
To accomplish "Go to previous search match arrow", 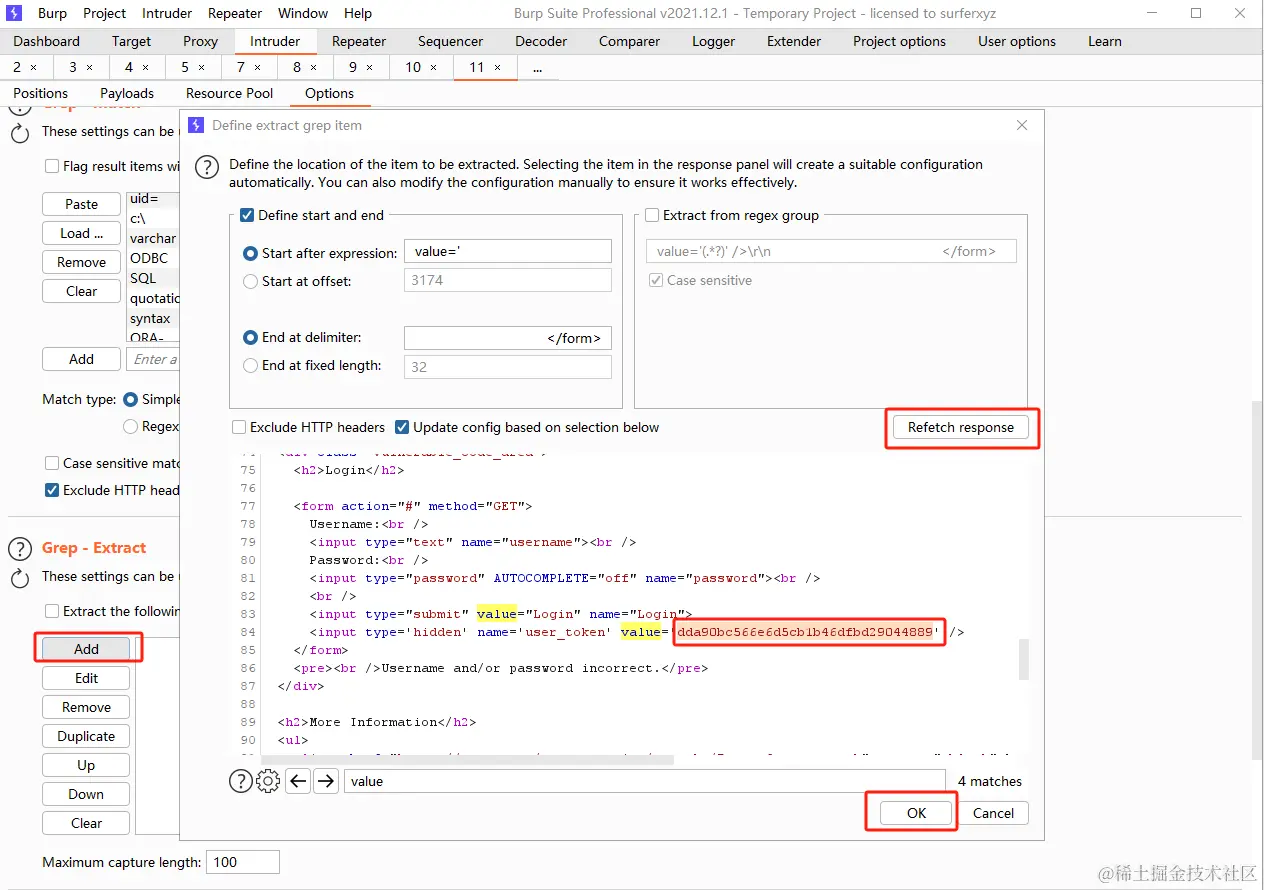I will [298, 781].
